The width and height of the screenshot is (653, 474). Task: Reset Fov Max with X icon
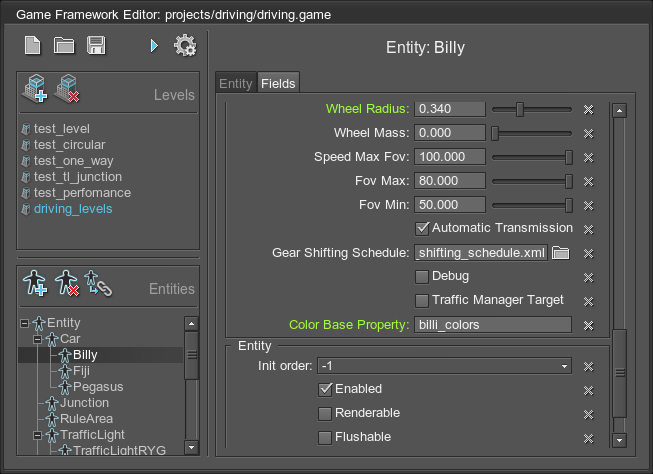point(588,182)
